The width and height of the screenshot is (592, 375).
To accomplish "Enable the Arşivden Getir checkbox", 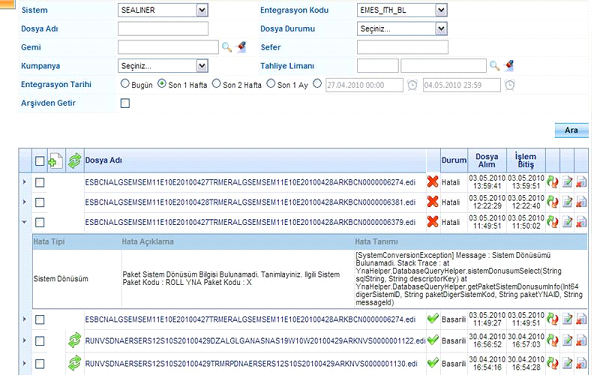I will [125, 103].
